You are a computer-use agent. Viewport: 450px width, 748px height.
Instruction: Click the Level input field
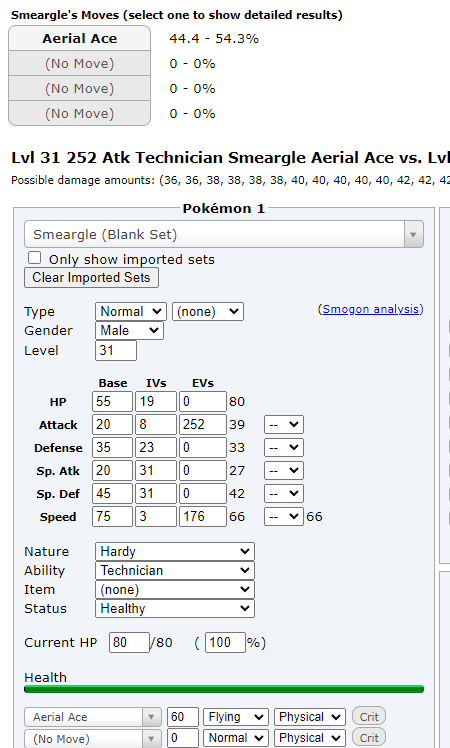point(116,351)
